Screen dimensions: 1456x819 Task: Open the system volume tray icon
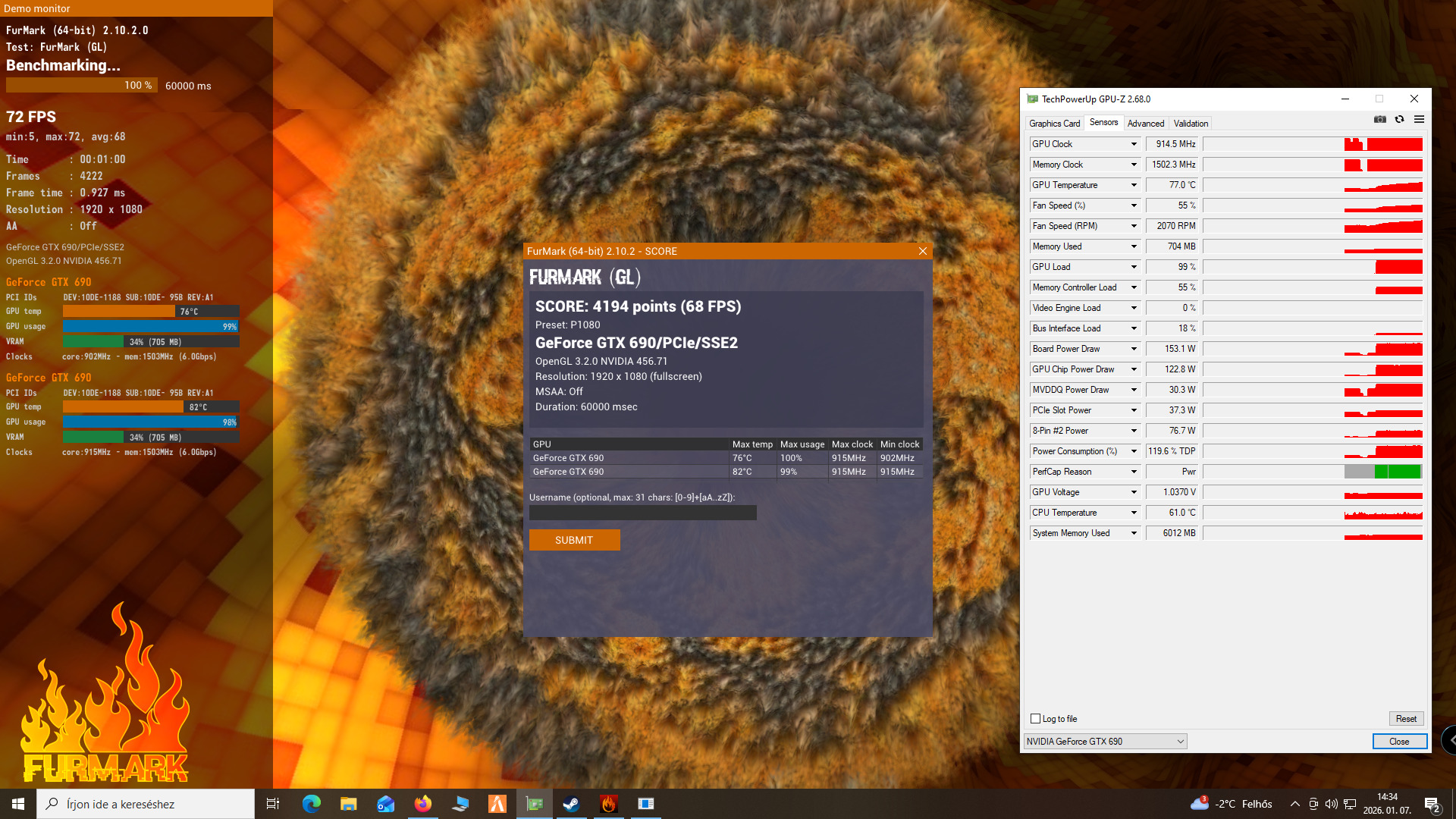pyautogui.click(x=1332, y=804)
